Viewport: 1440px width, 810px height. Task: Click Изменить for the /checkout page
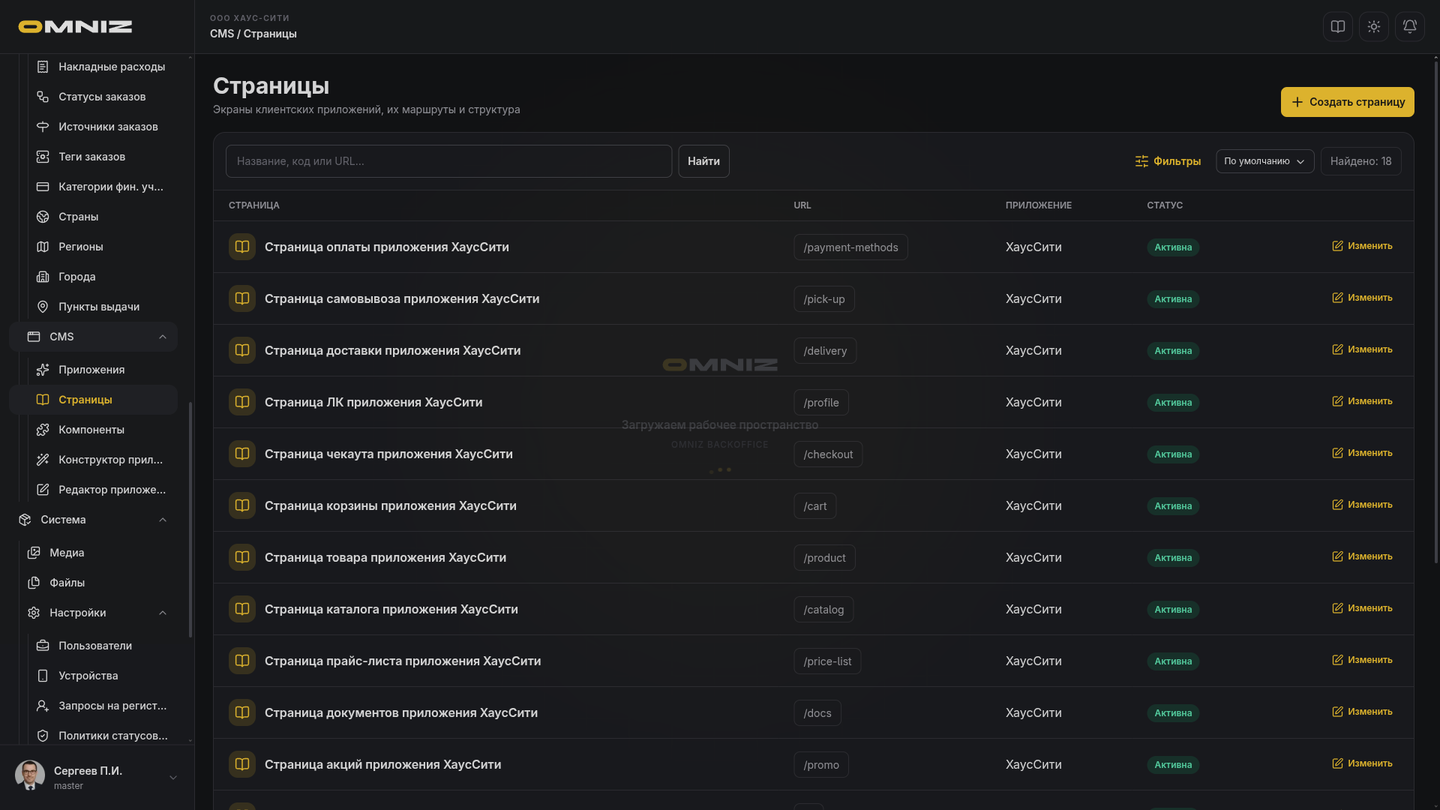click(1362, 453)
